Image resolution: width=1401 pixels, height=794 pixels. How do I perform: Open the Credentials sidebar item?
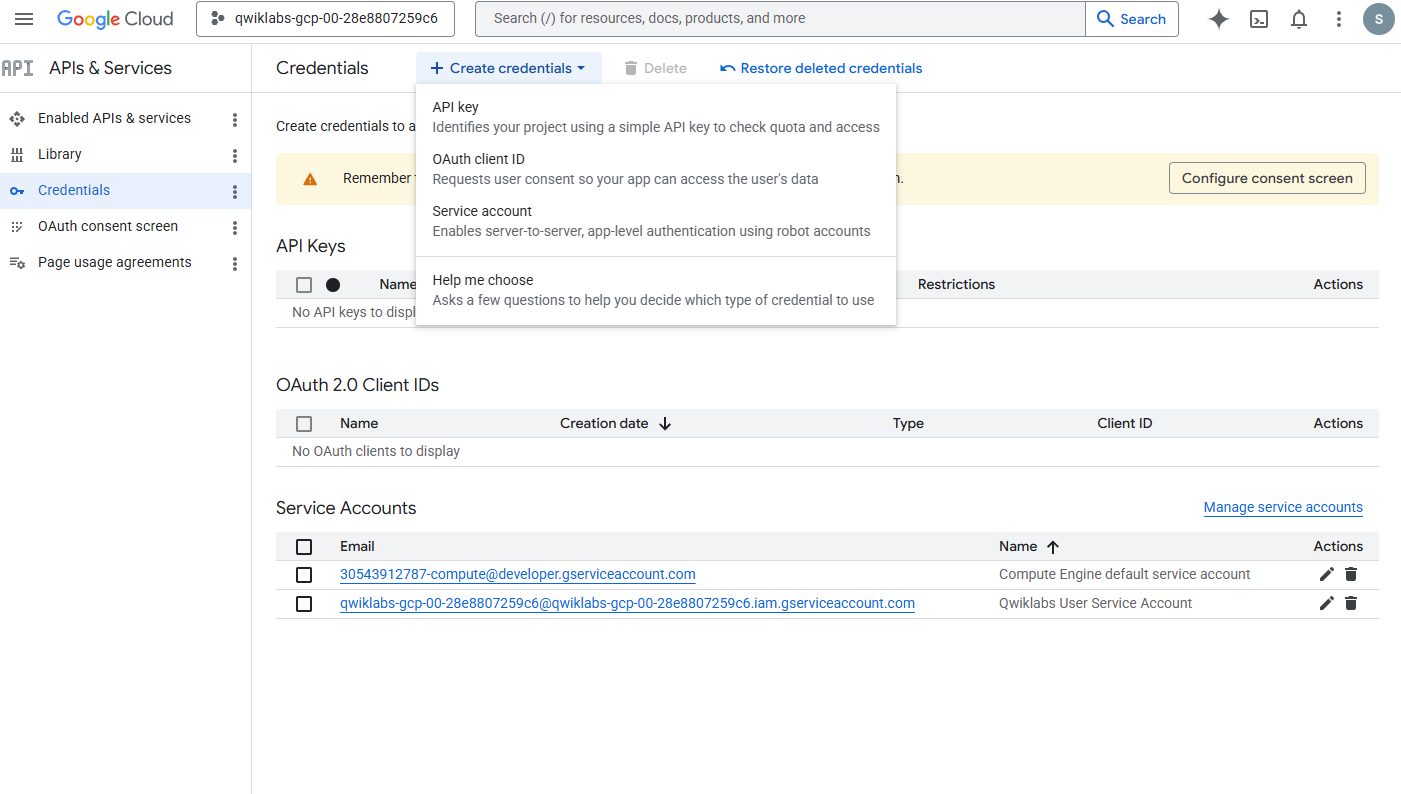coord(74,190)
